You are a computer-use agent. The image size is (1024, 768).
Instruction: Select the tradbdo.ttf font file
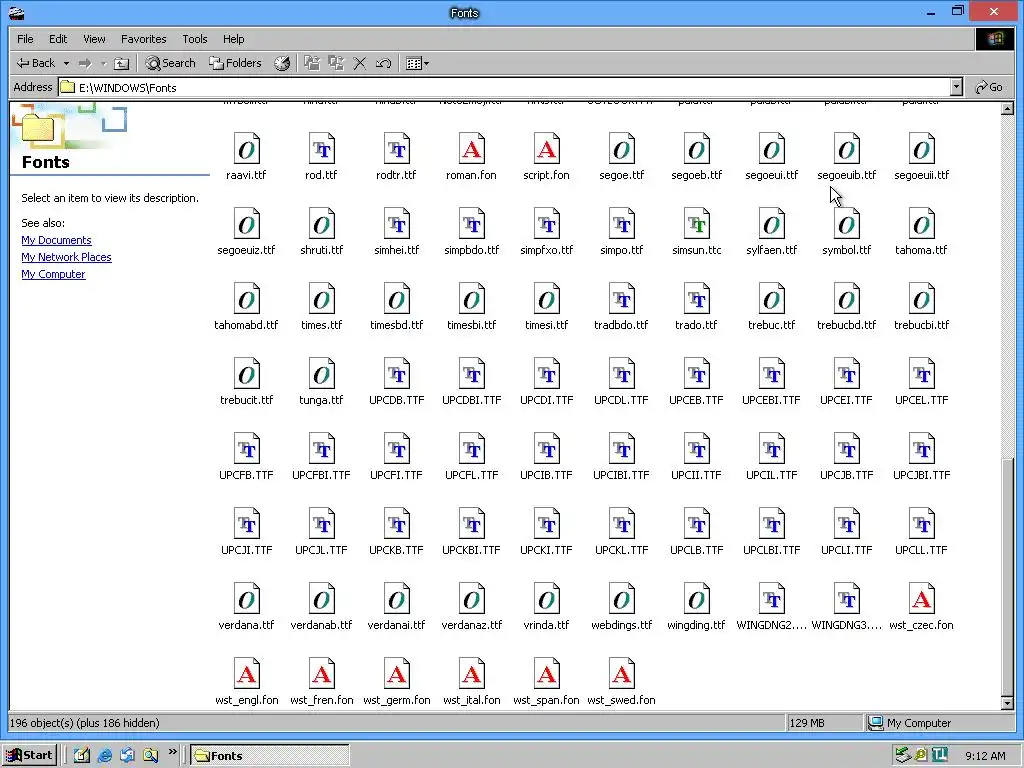point(622,307)
